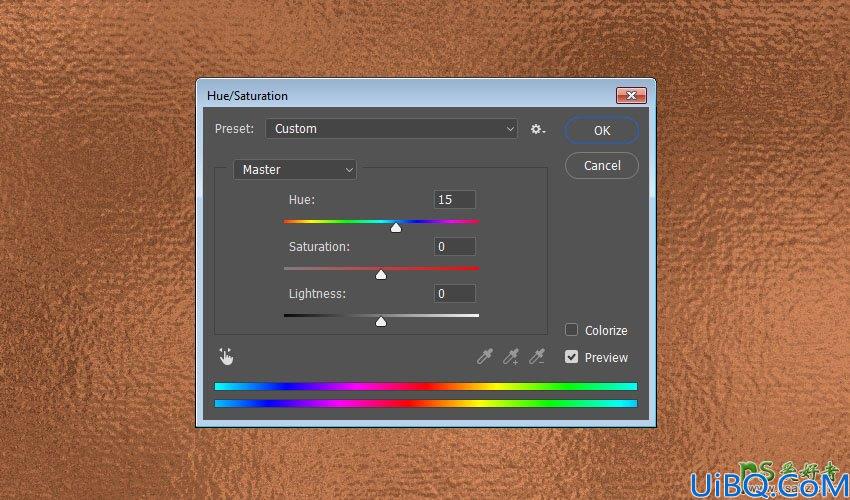Select the on-image adjustment hand tool
This screenshot has height=500, width=850.
(226, 356)
